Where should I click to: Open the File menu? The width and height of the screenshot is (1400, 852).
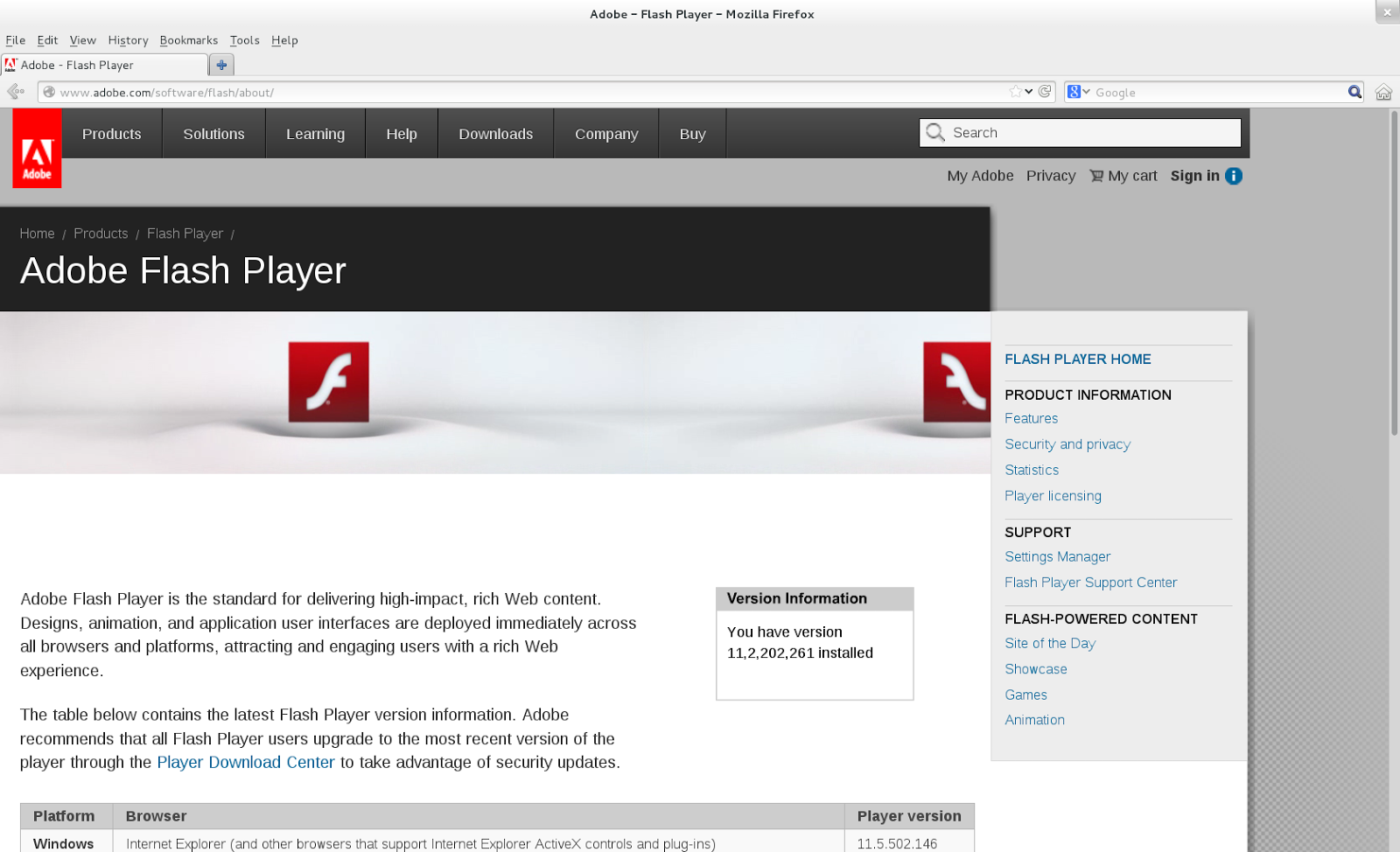click(x=16, y=40)
